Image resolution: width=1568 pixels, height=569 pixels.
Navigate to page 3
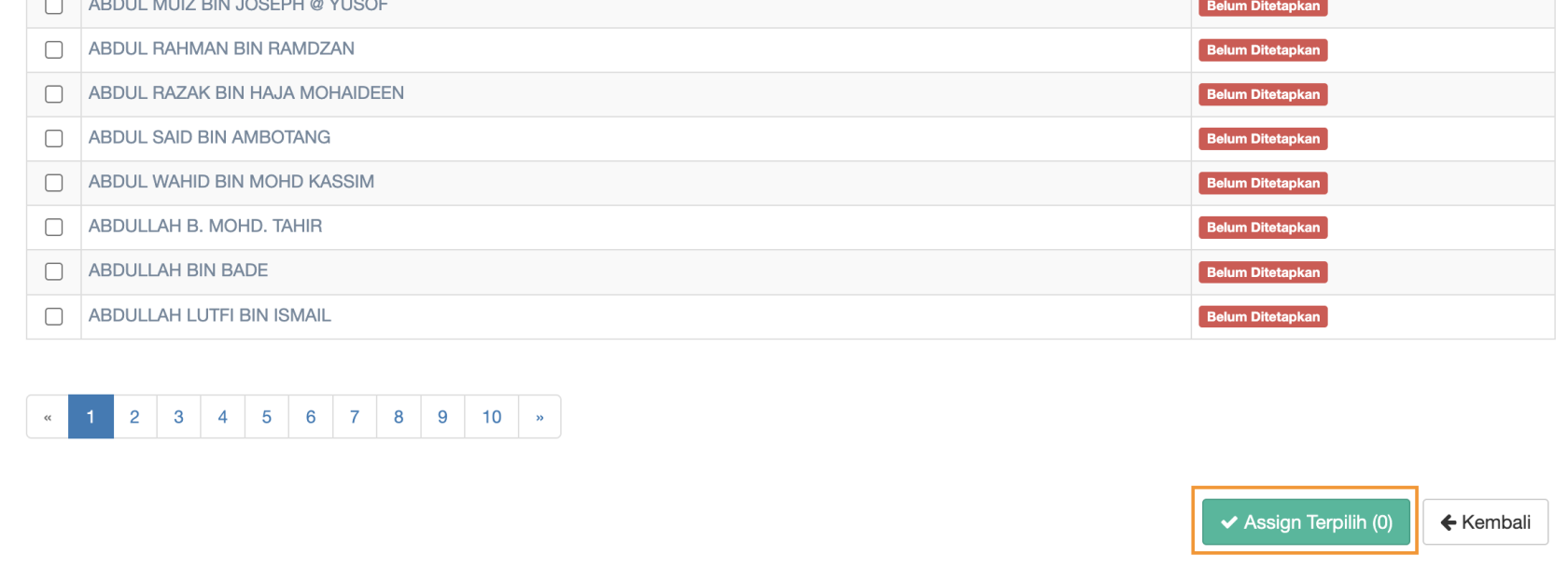coord(178,417)
